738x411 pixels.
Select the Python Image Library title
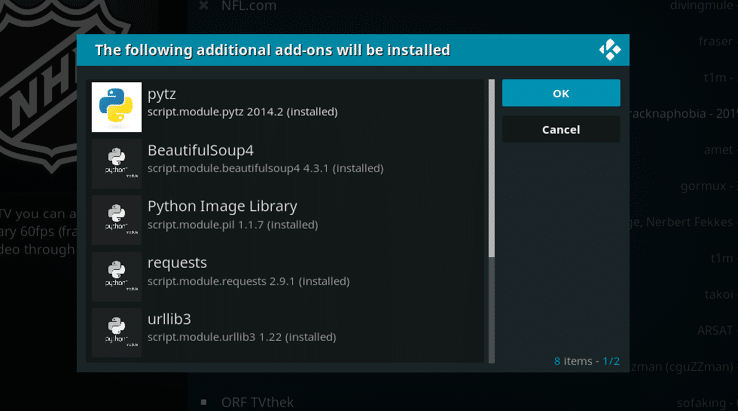point(222,206)
